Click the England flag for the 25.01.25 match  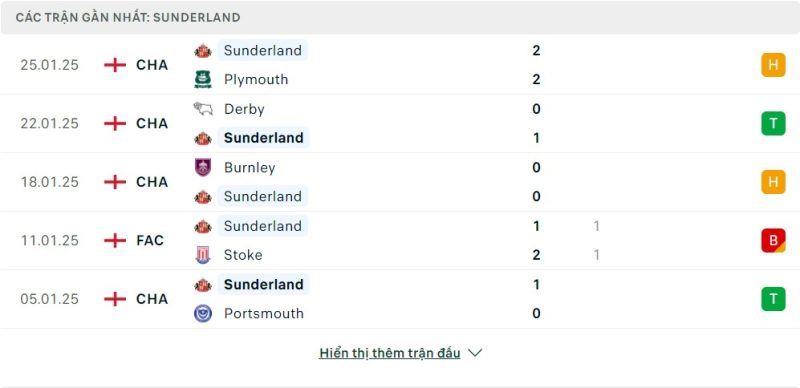115,65
